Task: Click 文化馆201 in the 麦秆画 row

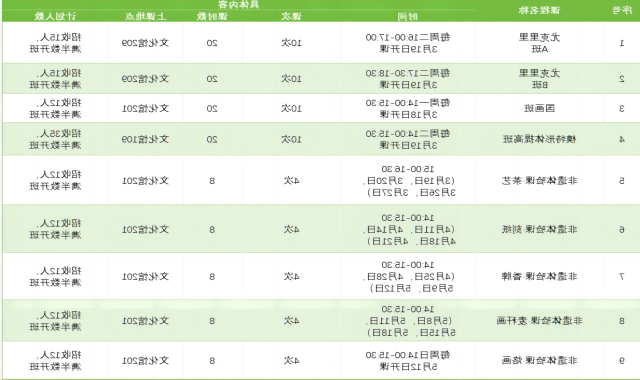Action: (x=145, y=321)
